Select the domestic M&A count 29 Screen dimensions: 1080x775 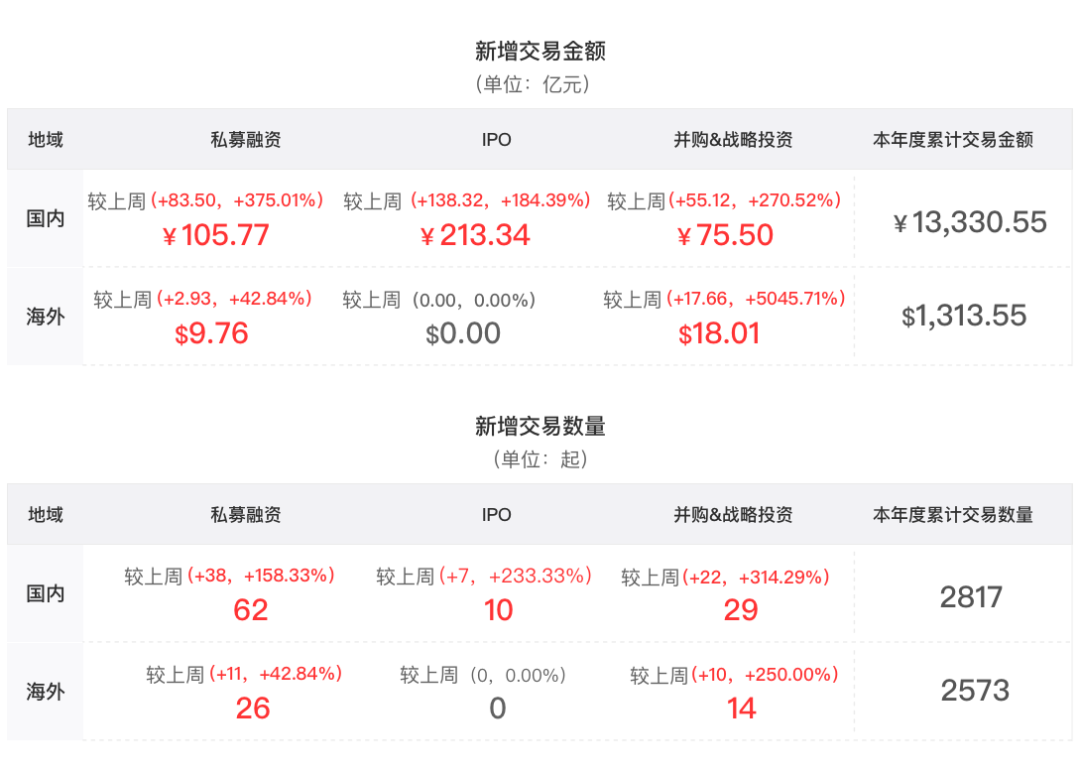point(741,610)
